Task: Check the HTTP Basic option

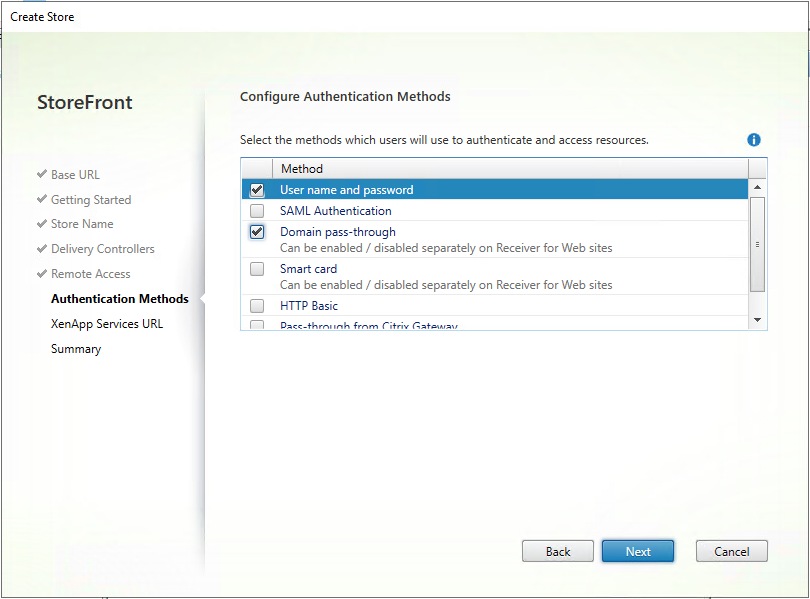Action: [x=257, y=306]
